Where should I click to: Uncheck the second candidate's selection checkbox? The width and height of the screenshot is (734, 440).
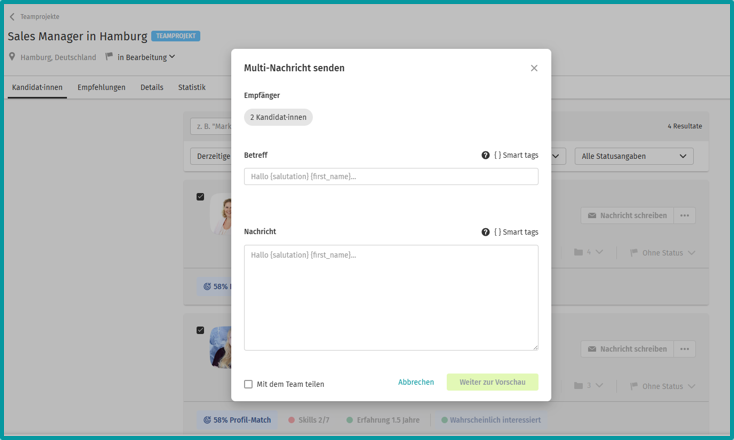point(200,330)
